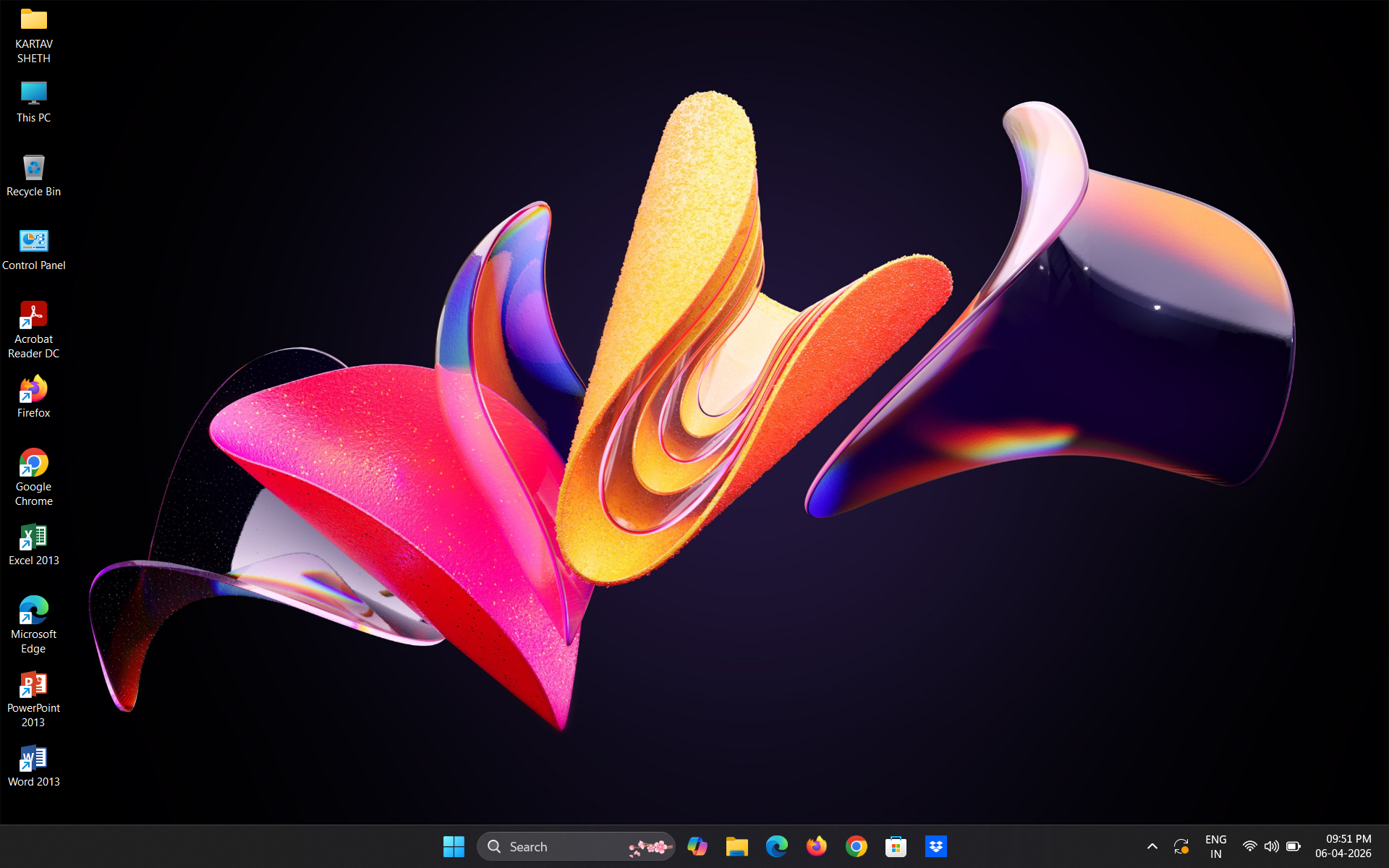The width and height of the screenshot is (1389, 868).
Task: Click the sync status tray icon
Action: 1181,846
